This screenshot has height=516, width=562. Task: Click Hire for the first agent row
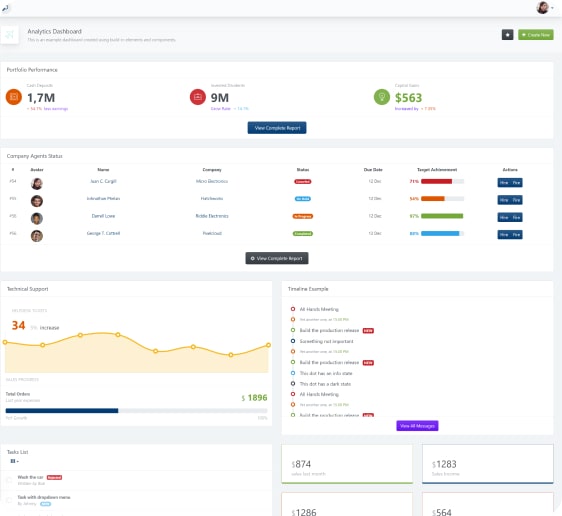504,183
